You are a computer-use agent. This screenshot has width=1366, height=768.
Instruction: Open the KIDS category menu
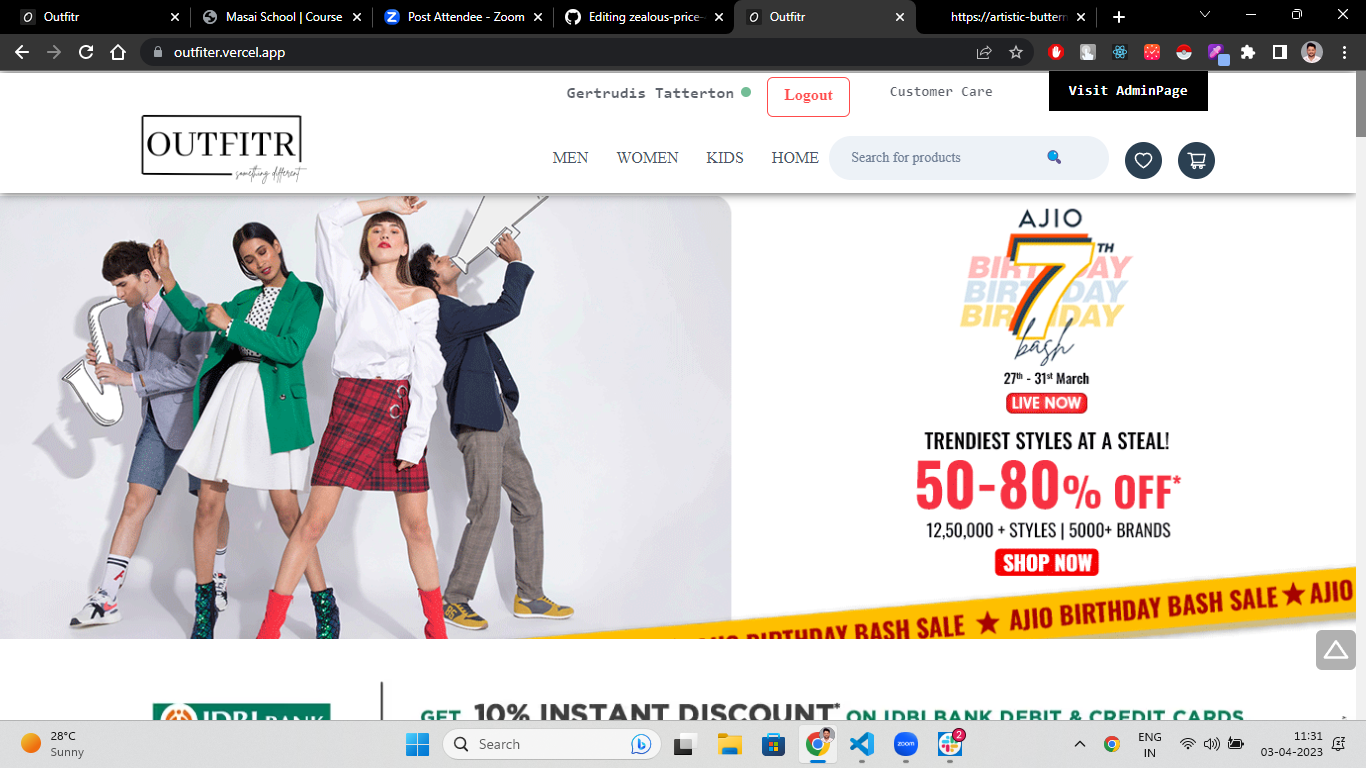[x=725, y=157]
